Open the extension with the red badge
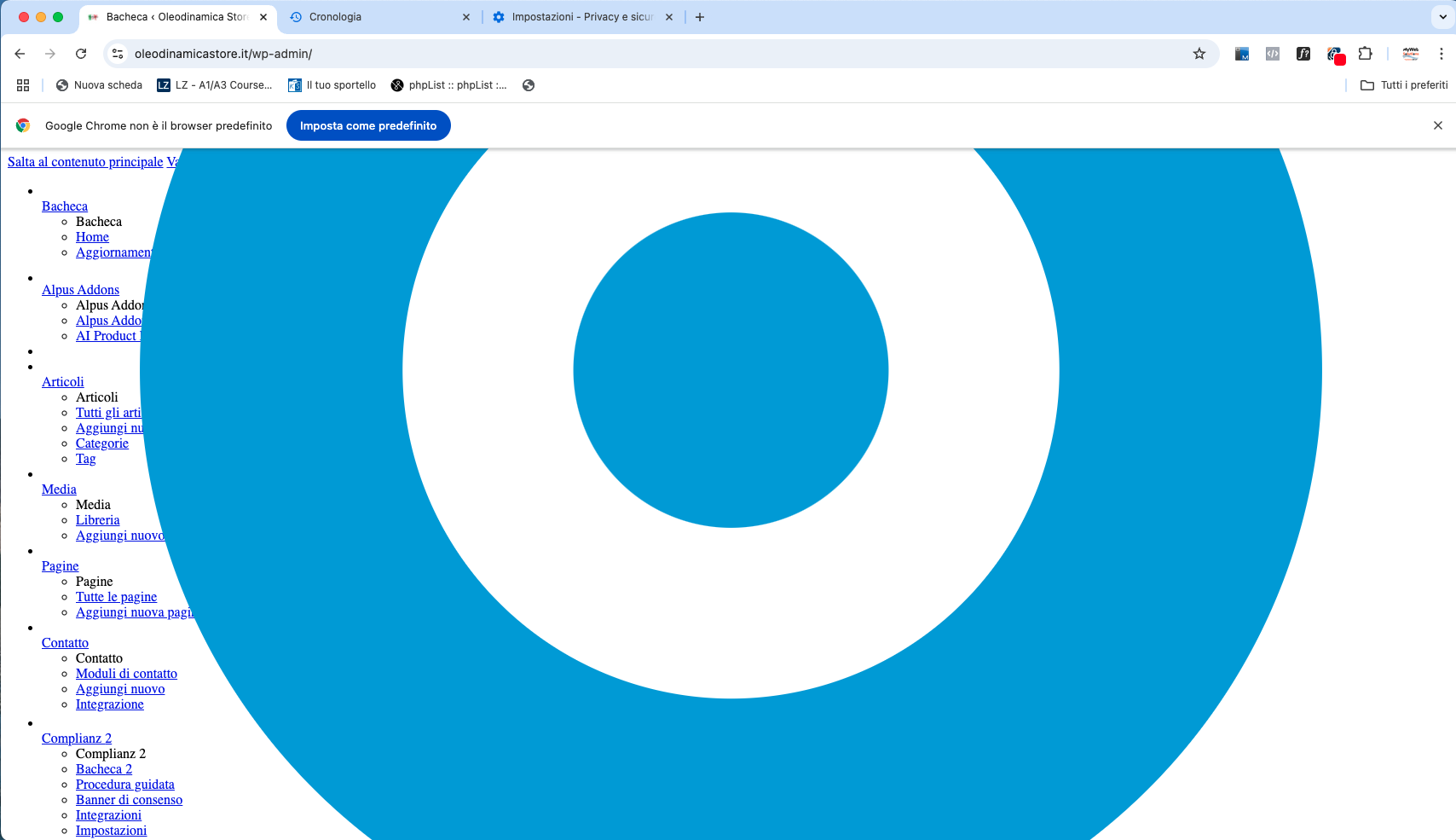Viewport: 1456px width, 840px height. (1335, 55)
